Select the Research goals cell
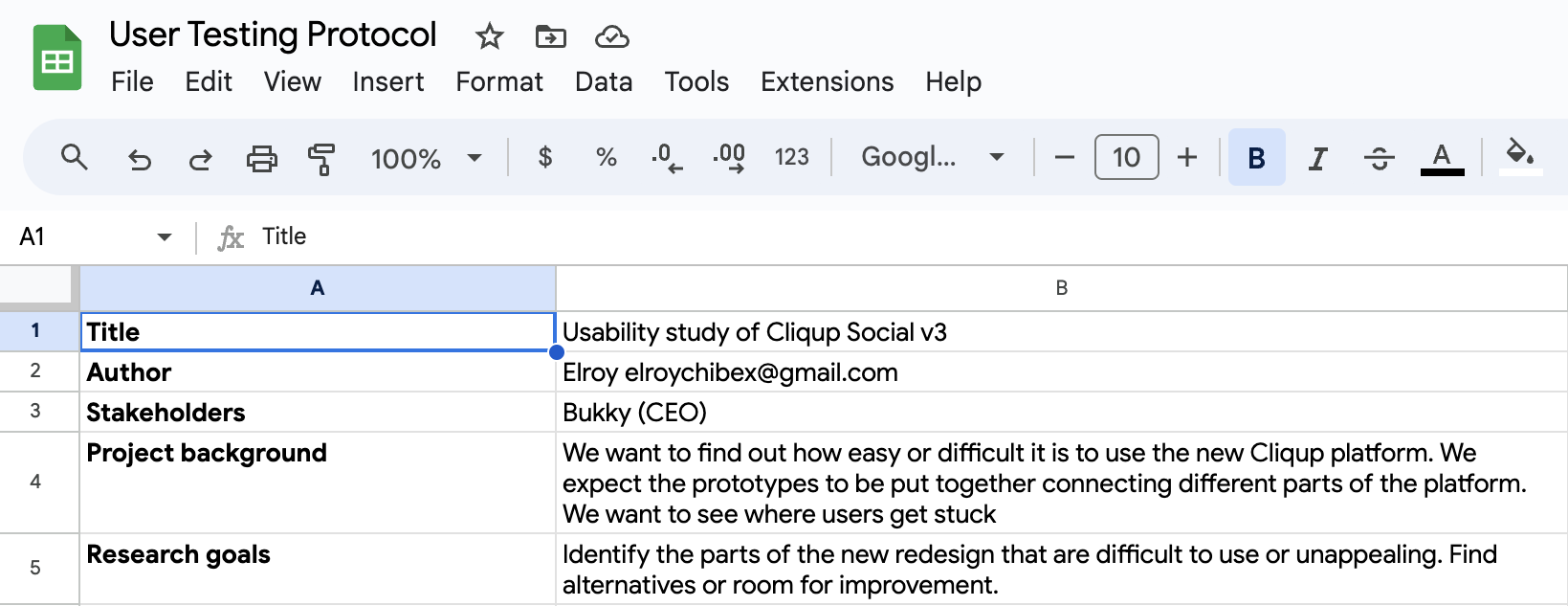1568x606 pixels. tap(318, 568)
